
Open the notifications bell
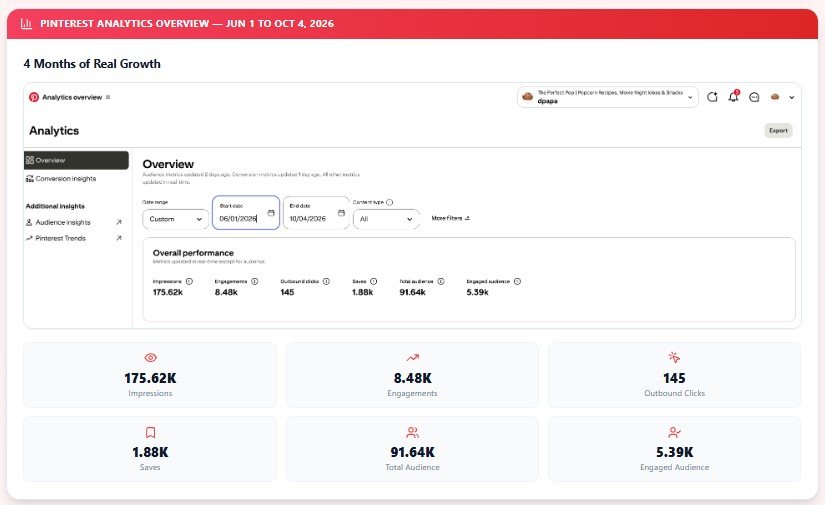click(x=733, y=97)
